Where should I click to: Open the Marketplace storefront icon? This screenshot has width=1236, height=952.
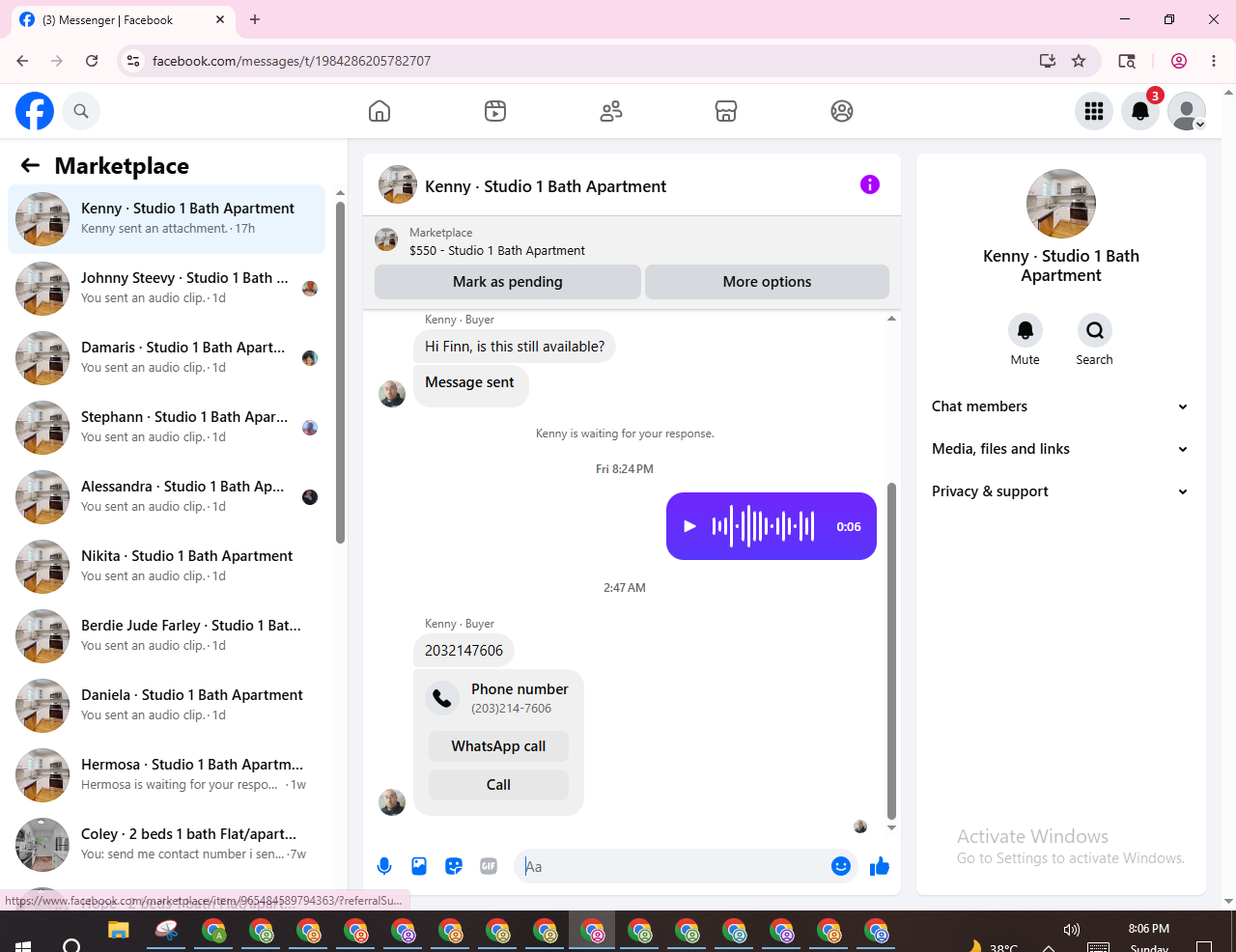726,111
